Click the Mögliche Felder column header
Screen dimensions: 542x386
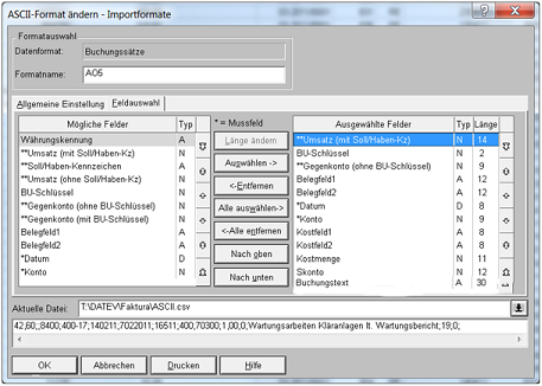pos(97,124)
